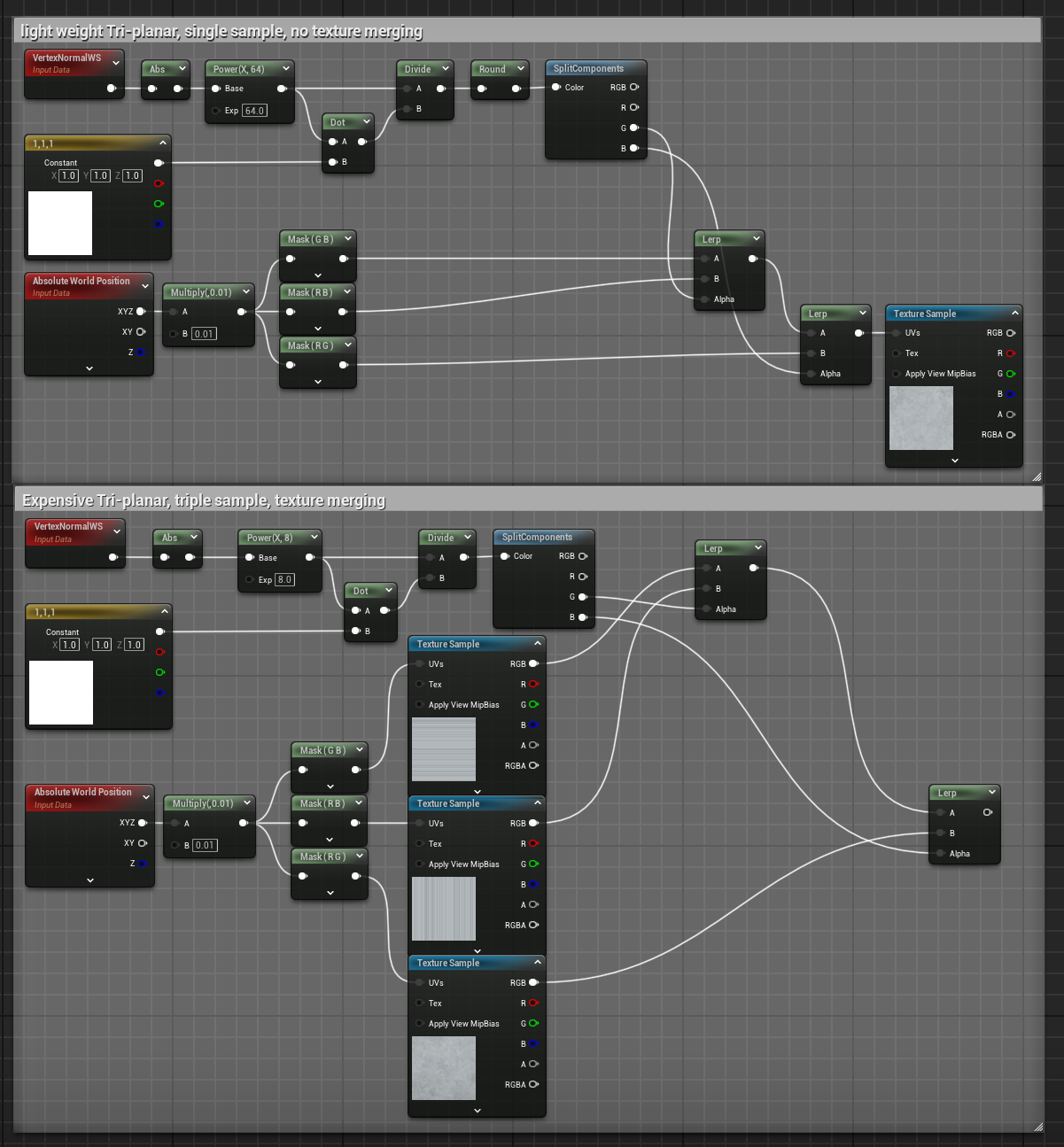Image resolution: width=1064 pixels, height=1147 pixels.
Task: Open Dot node chevron in Expensive graph
Action: pos(390,590)
